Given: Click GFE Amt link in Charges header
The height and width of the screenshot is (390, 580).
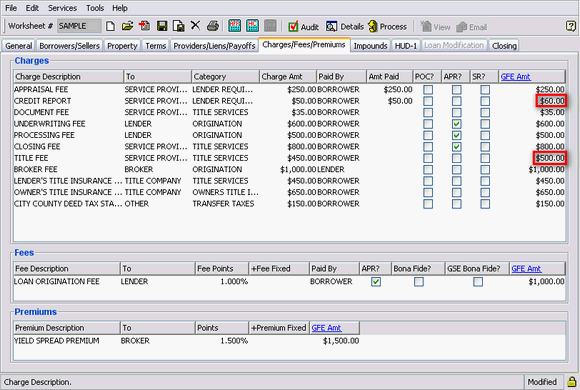Looking at the screenshot, I should click(x=515, y=77).
